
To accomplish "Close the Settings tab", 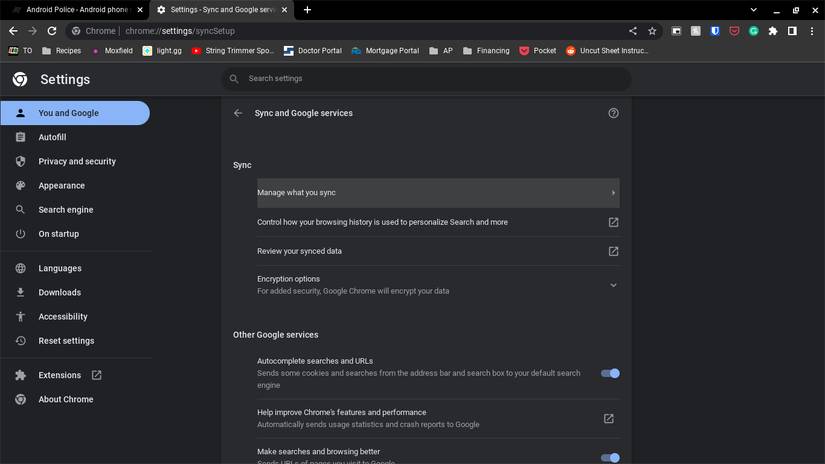I will point(285,9).
